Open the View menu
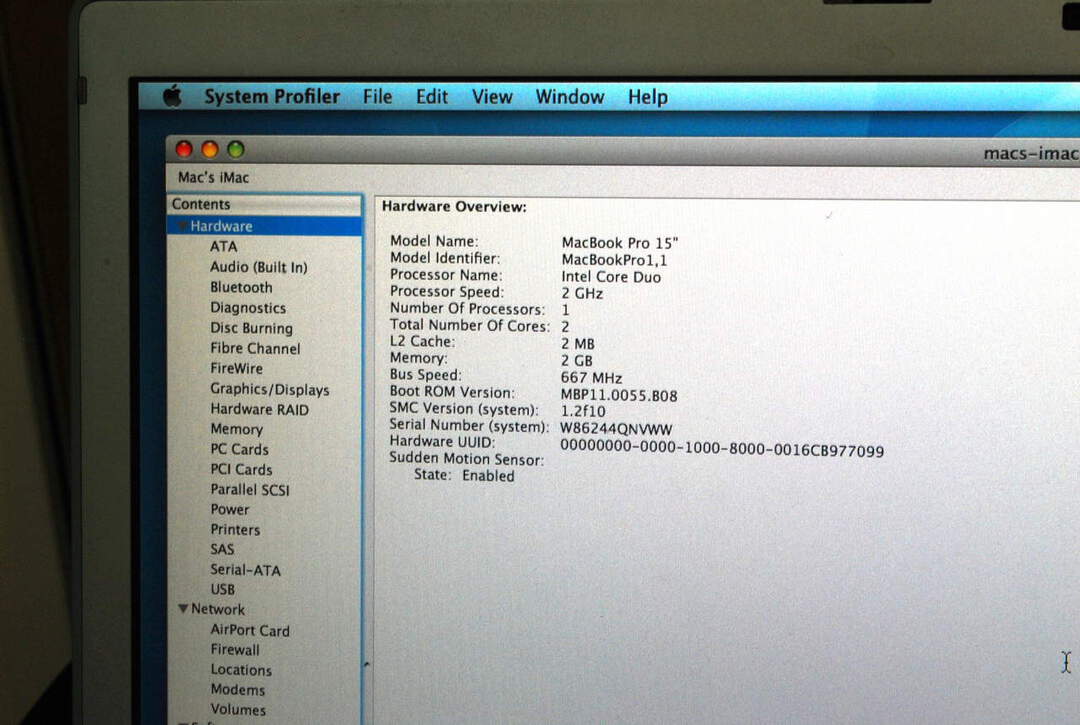 point(492,97)
